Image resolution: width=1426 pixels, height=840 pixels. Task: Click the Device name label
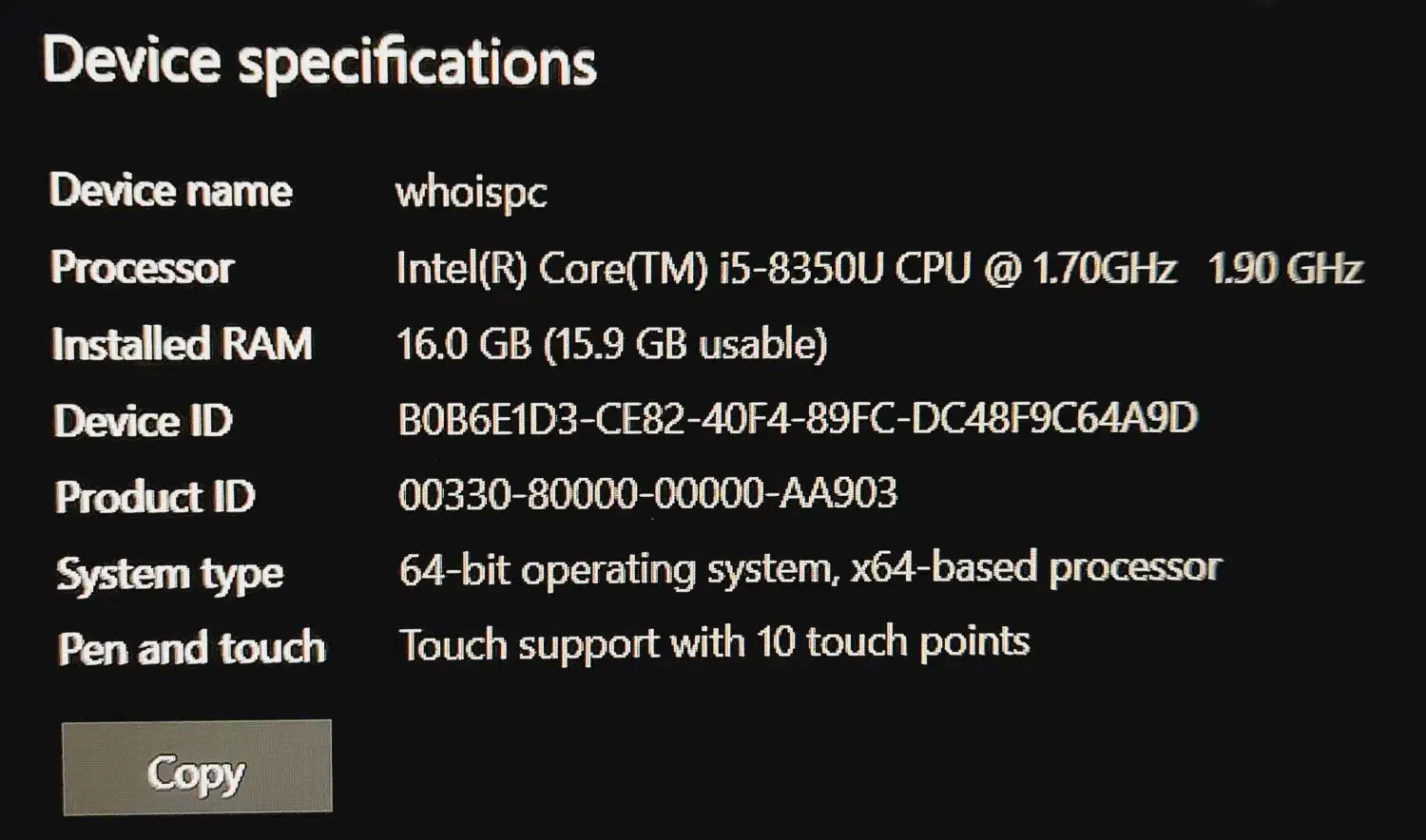click(x=171, y=191)
